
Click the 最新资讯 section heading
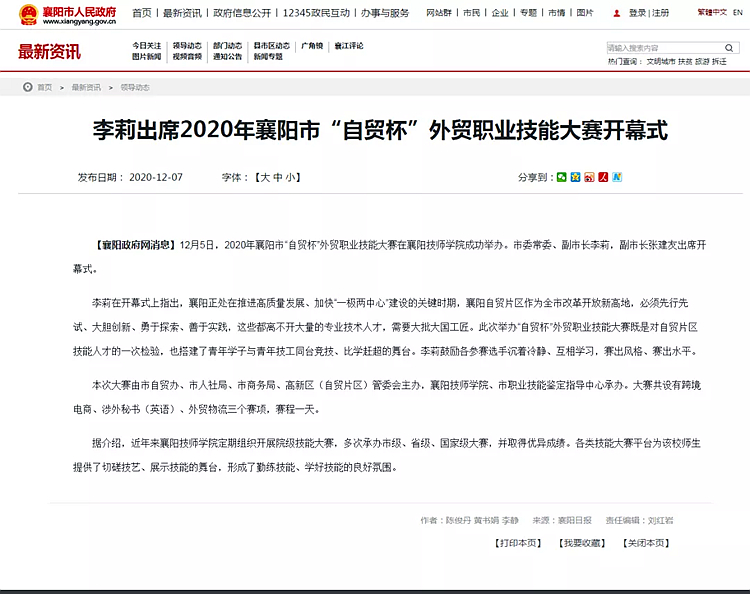tap(49, 52)
